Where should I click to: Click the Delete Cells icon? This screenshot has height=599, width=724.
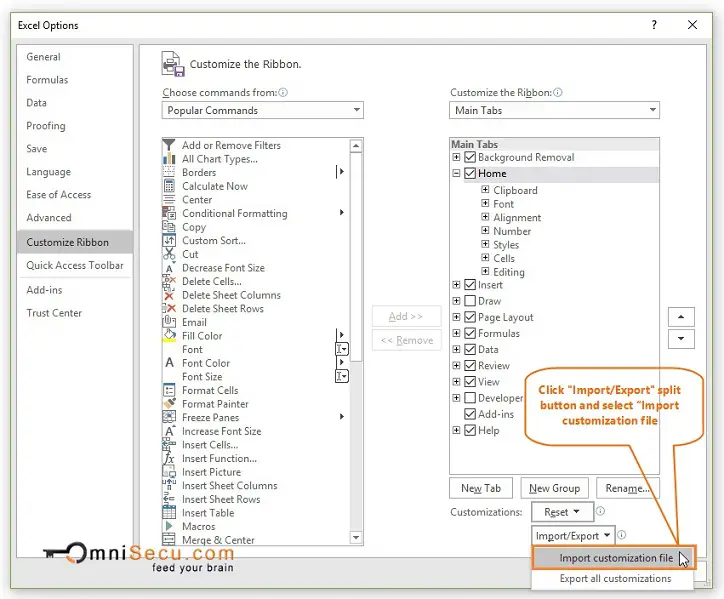pos(169,281)
